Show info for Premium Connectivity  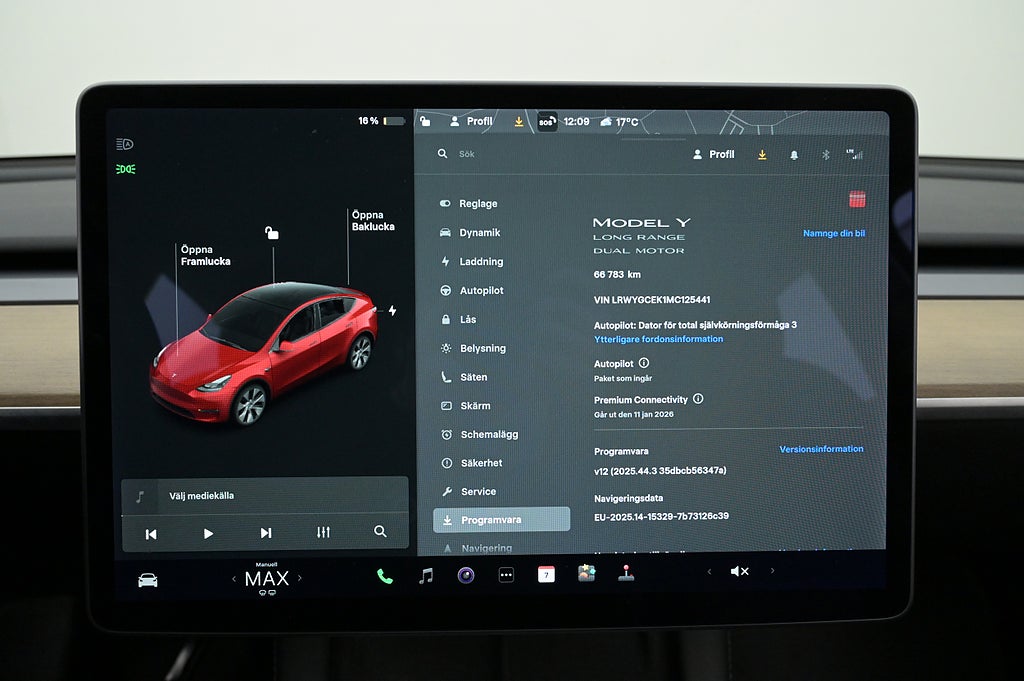698,399
